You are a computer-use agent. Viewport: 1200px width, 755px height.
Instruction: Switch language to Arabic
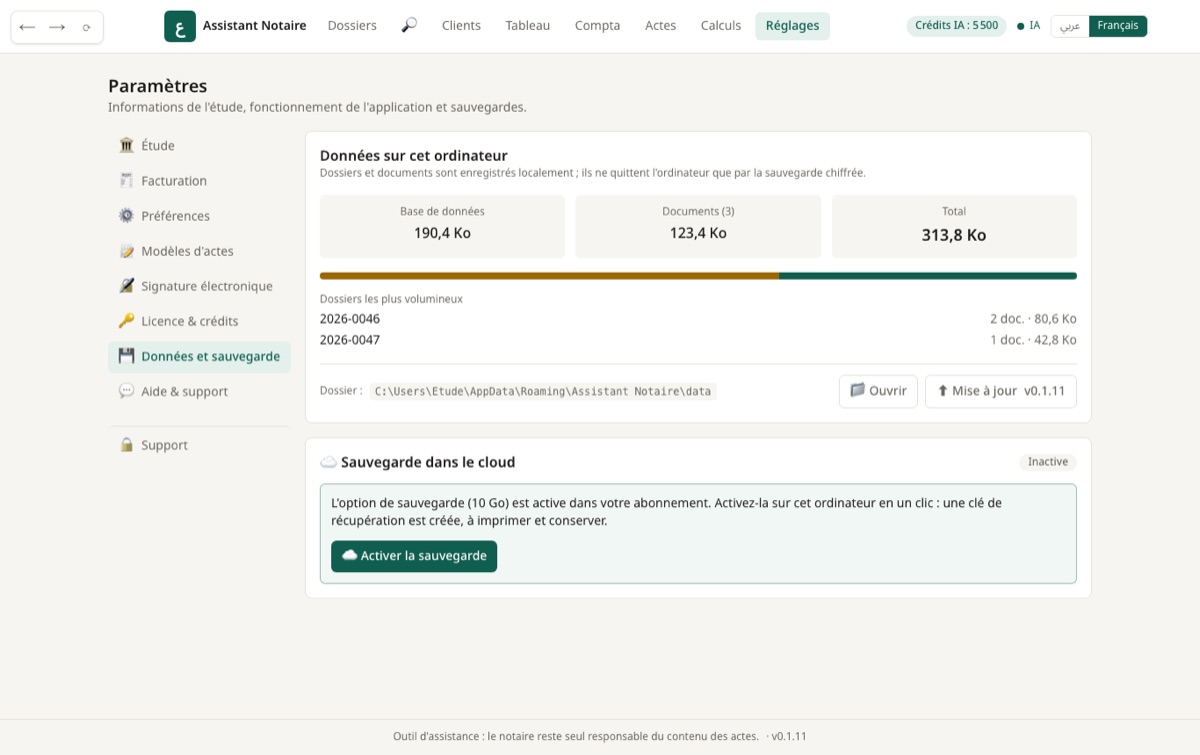[1070, 26]
